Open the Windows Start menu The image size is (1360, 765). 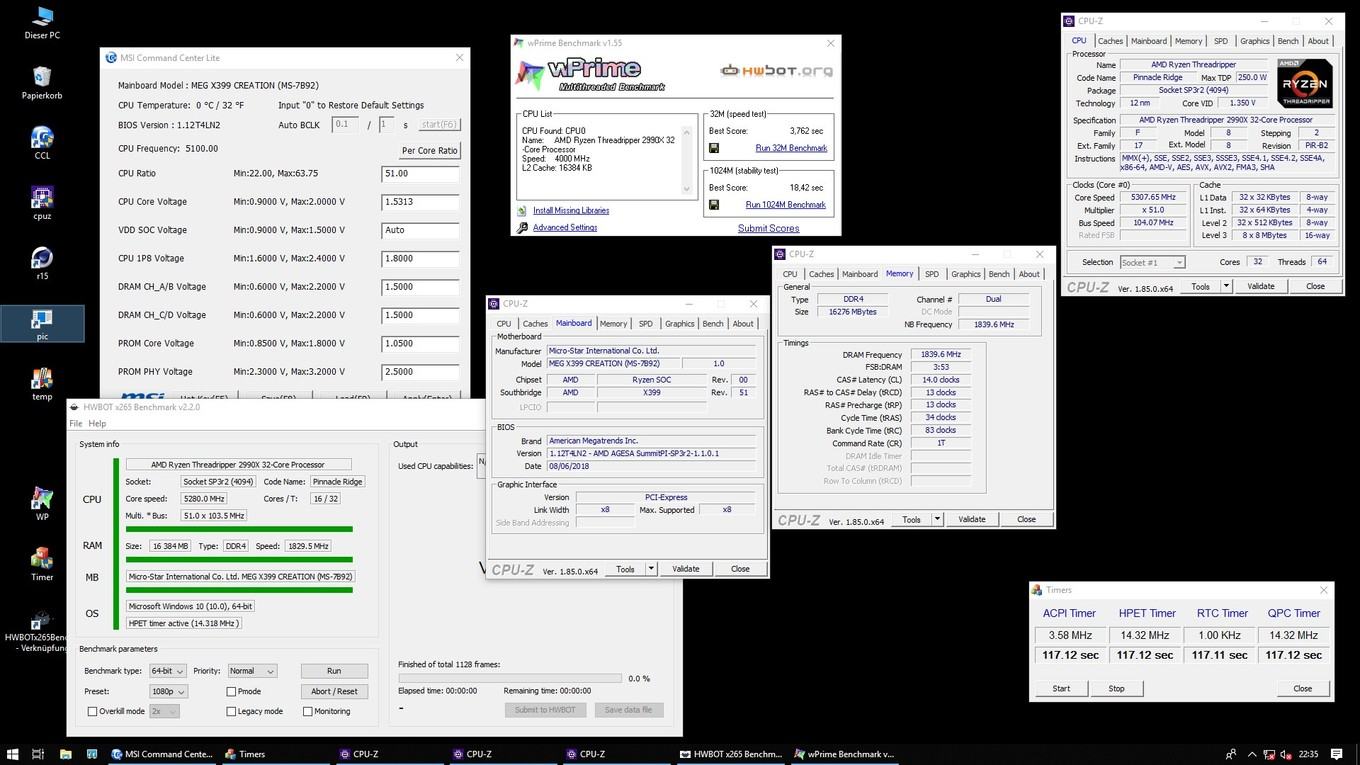click(12, 754)
